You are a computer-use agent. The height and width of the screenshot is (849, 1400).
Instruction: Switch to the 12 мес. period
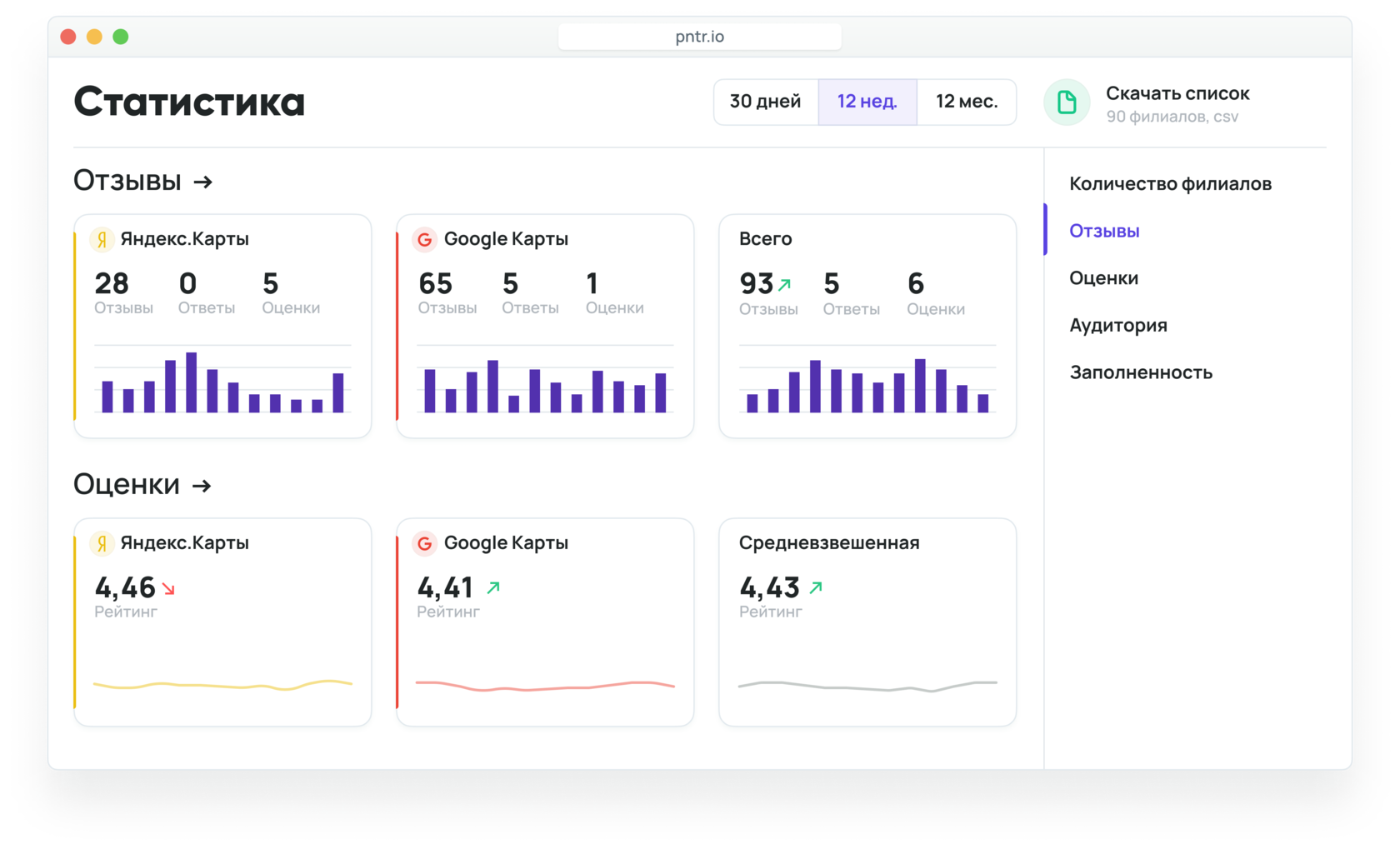pyautogui.click(x=967, y=102)
